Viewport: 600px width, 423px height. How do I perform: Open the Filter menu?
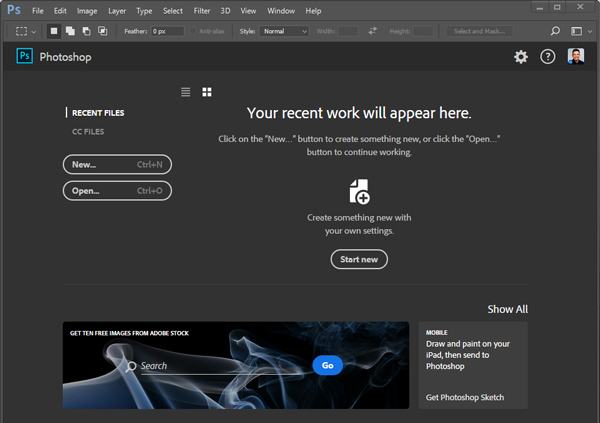(x=202, y=10)
